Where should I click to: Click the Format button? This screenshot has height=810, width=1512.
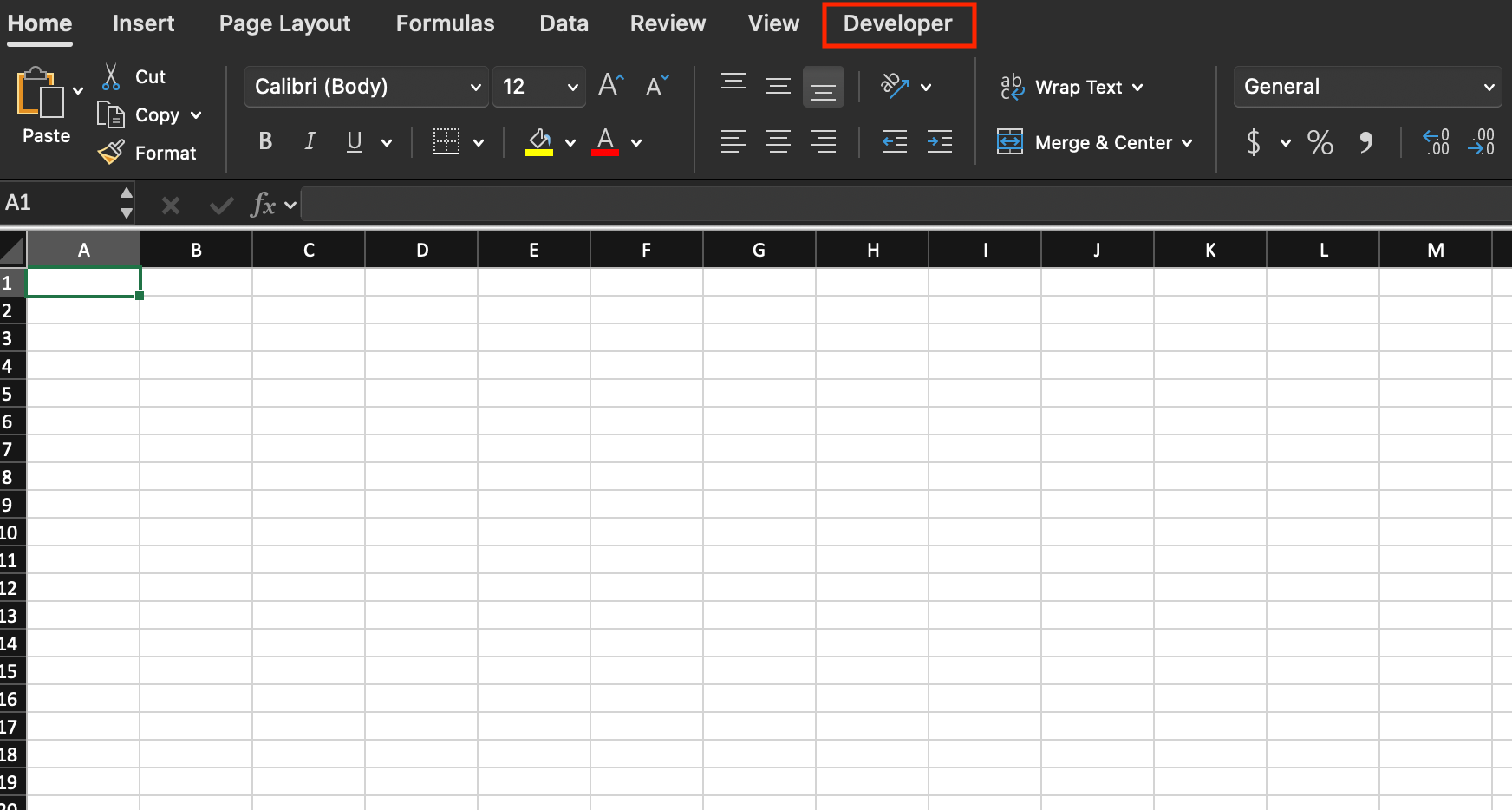pos(166,153)
